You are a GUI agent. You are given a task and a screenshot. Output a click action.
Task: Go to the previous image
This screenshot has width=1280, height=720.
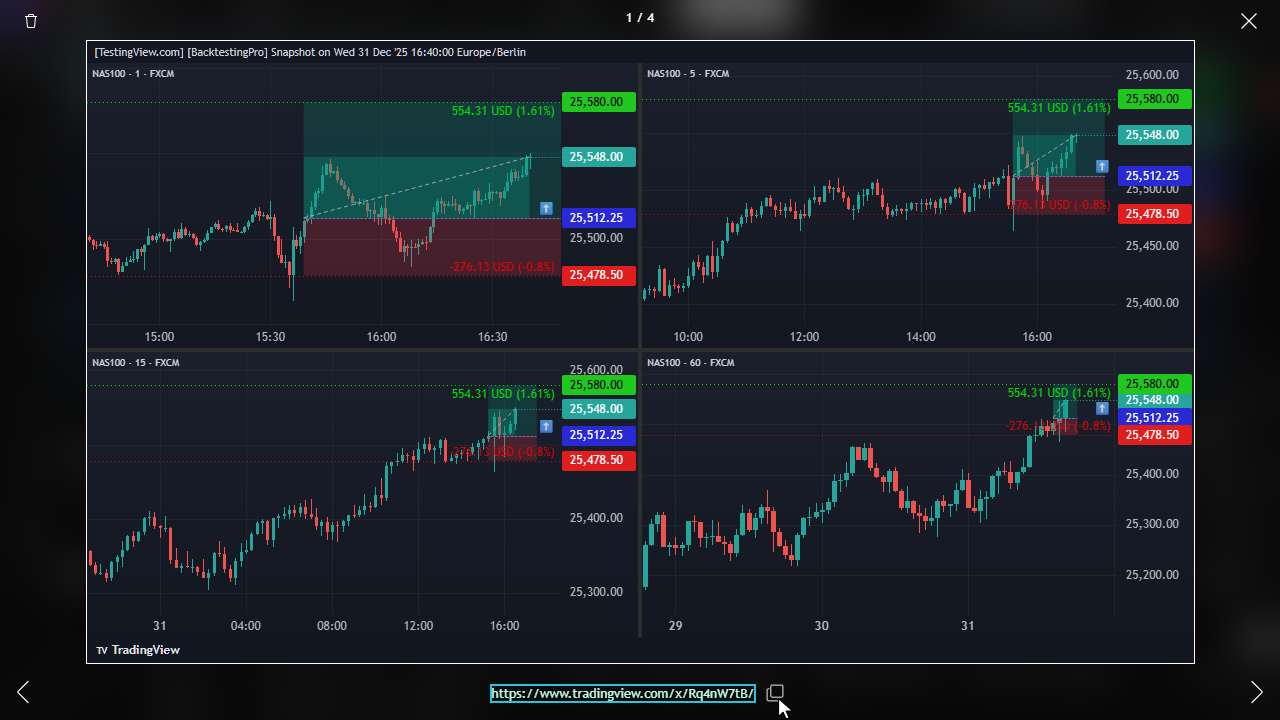[23, 692]
